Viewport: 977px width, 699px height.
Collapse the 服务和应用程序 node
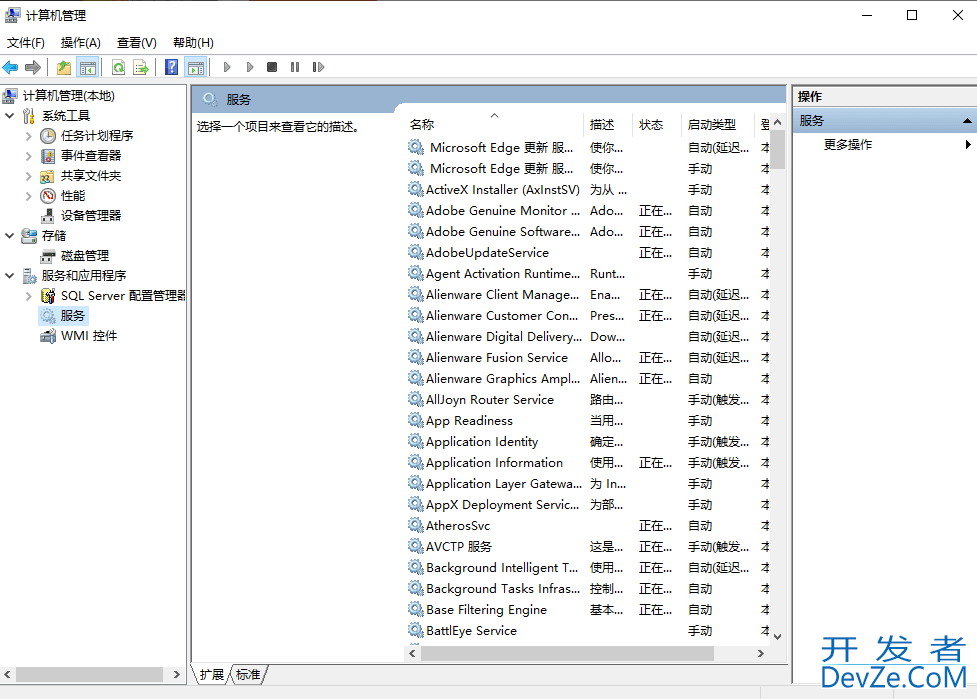point(9,275)
